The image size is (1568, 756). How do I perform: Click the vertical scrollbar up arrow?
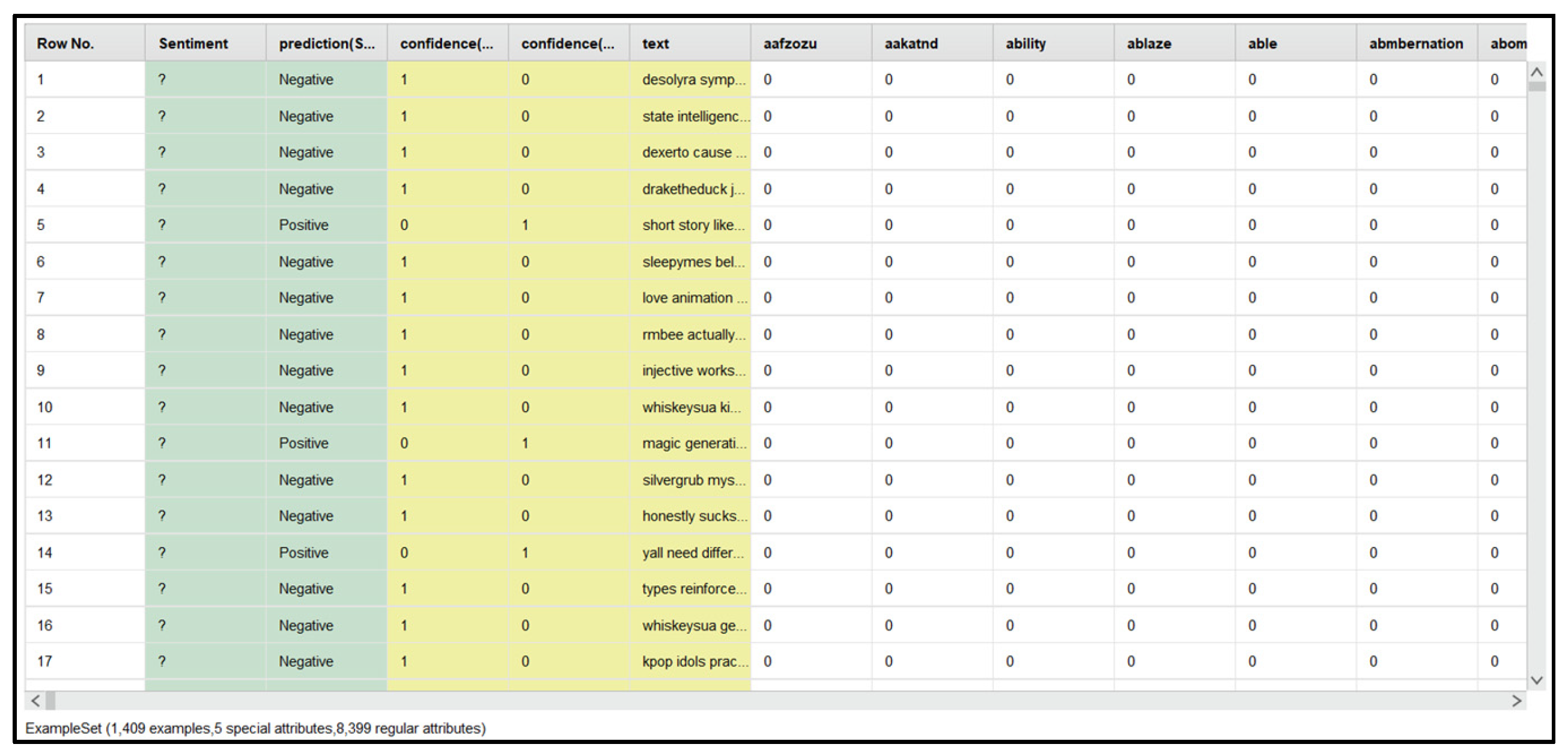[1536, 73]
